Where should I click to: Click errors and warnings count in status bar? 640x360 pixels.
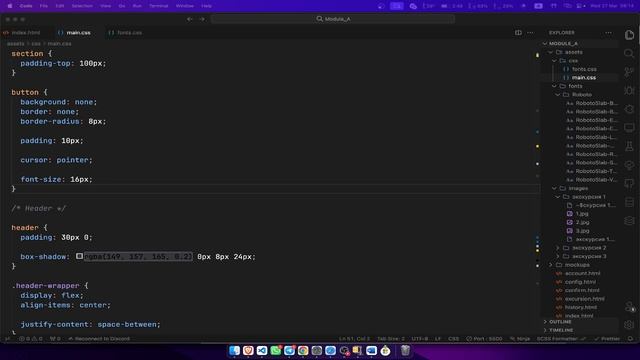pos(31,339)
